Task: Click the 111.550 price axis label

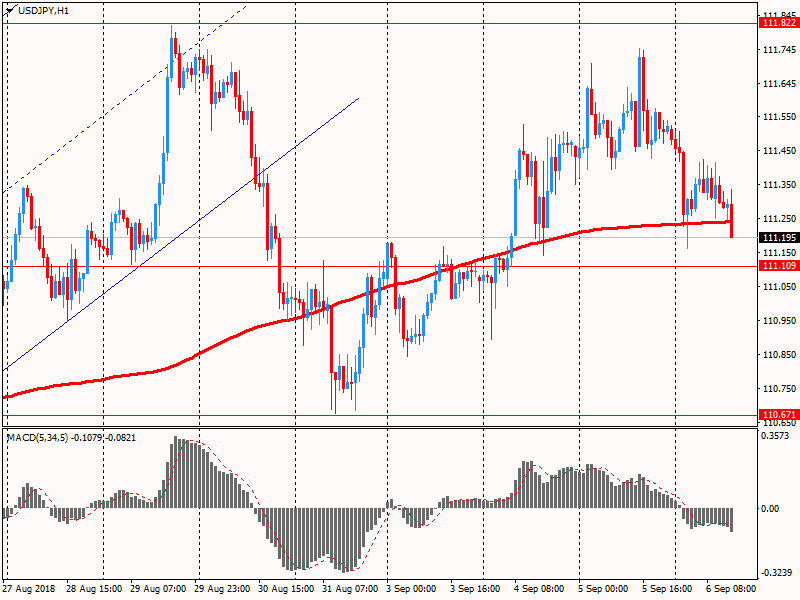Action: click(779, 117)
